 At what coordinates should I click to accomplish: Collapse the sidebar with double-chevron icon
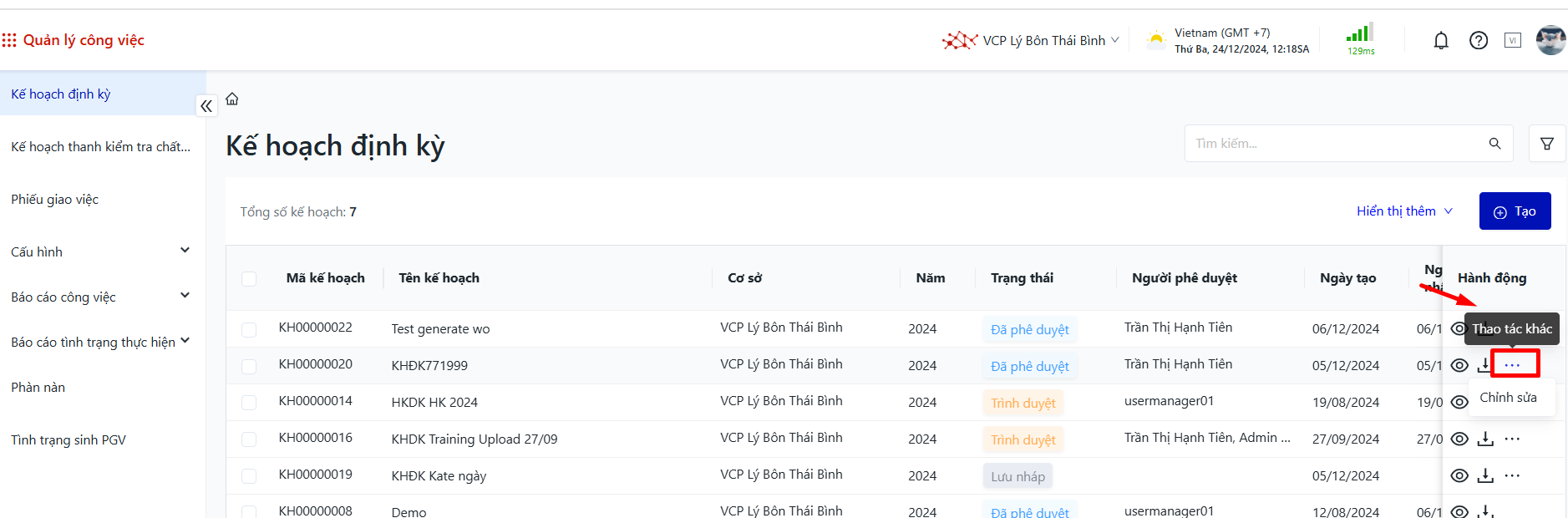pos(206,106)
